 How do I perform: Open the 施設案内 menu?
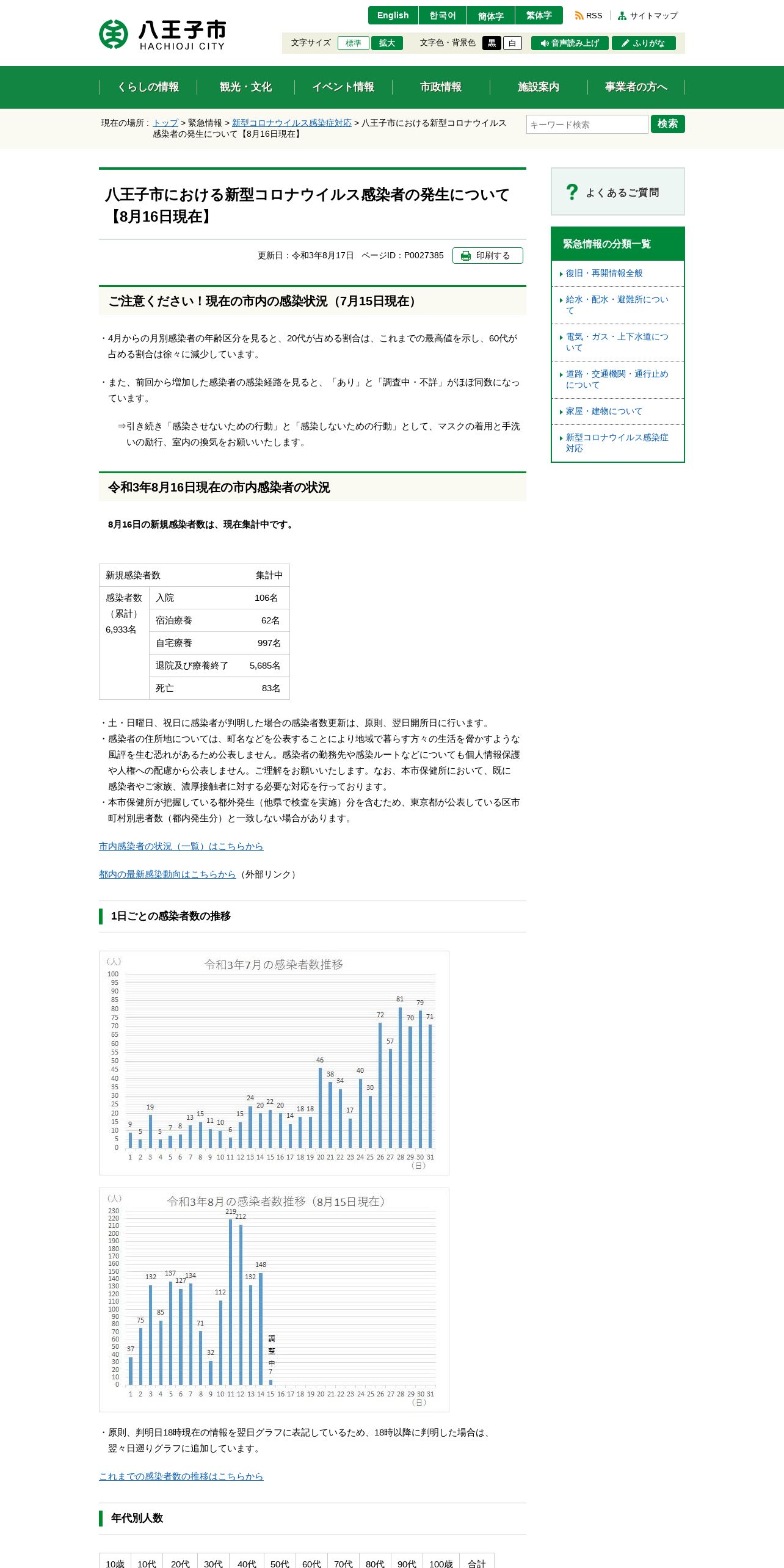click(x=539, y=87)
